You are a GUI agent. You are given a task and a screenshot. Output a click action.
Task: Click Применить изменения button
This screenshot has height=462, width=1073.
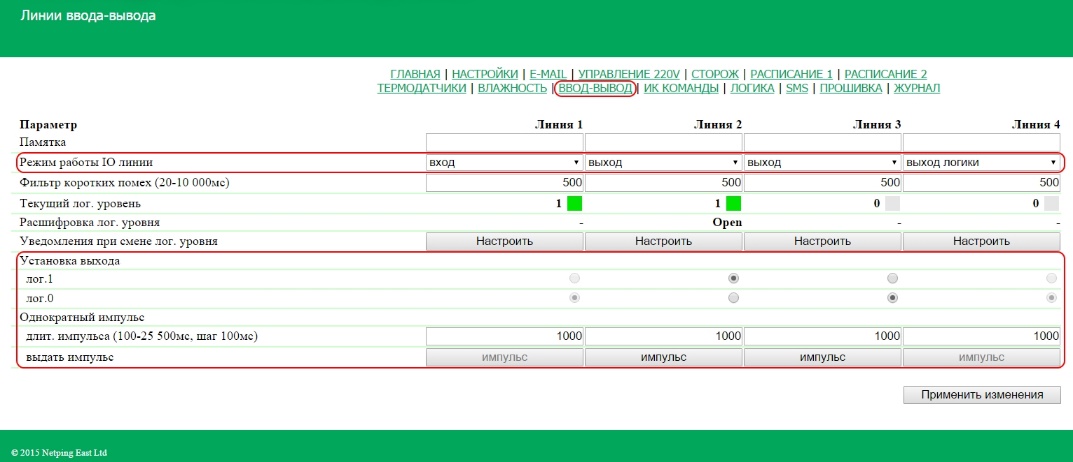[x=981, y=395]
